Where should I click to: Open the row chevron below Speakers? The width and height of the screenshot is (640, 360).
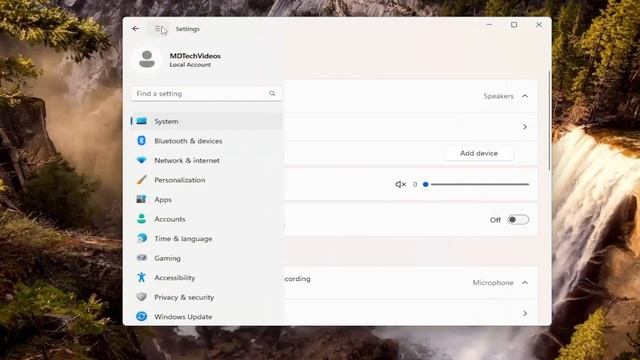(x=525, y=127)
